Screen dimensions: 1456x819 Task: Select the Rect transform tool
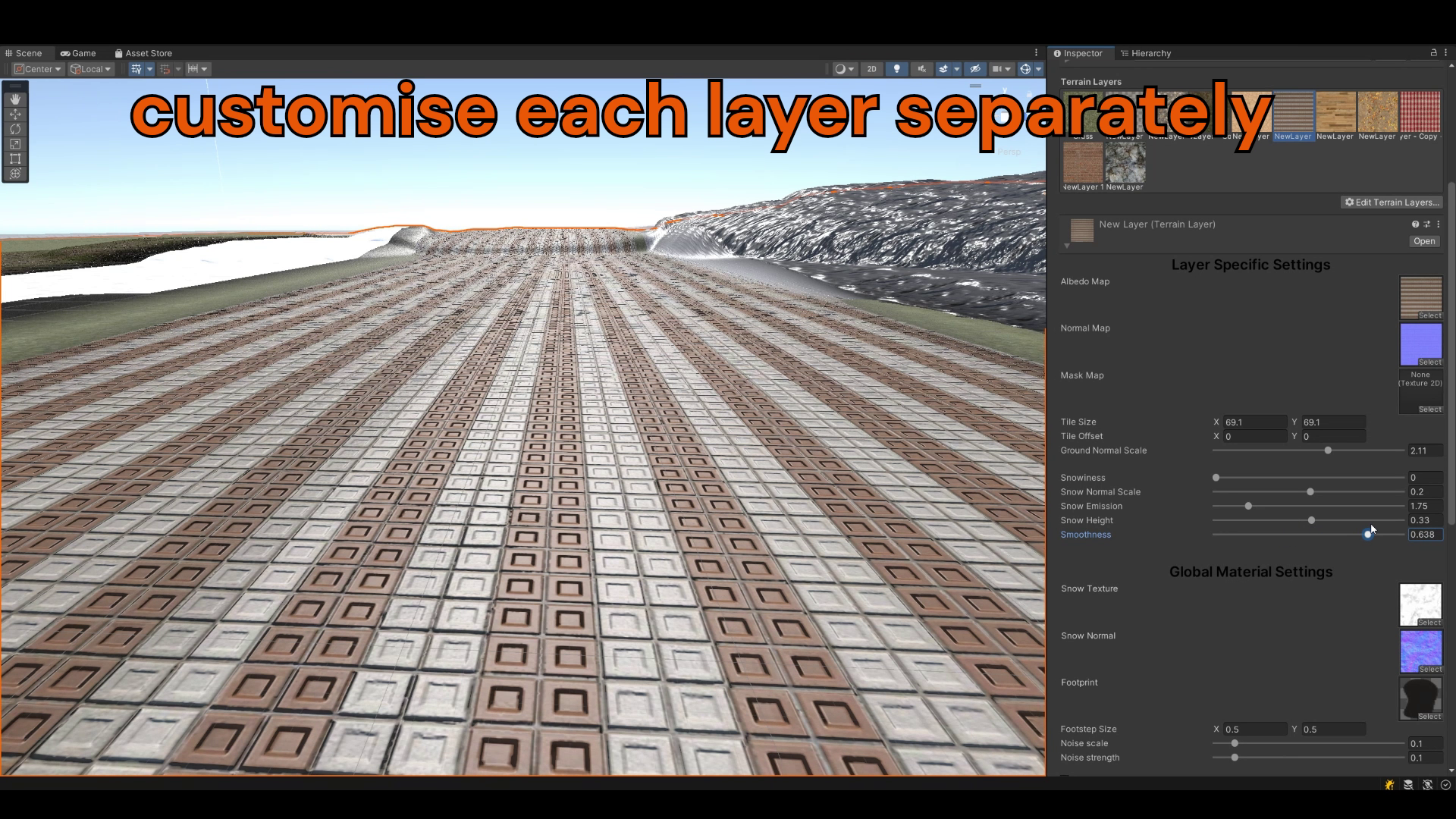pyautogui.click(x=15, y=158)
